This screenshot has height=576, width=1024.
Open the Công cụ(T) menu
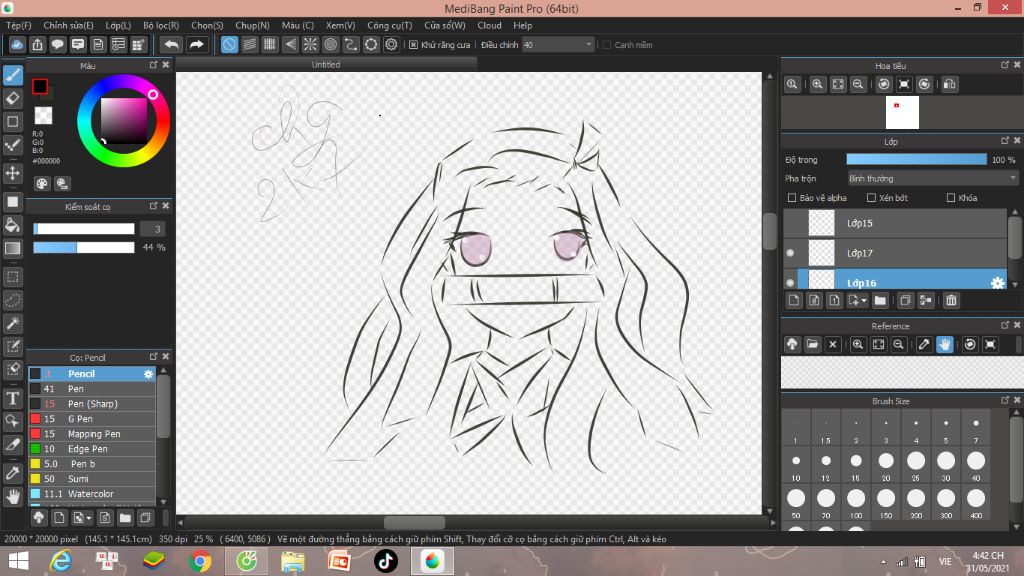[390, 25]
